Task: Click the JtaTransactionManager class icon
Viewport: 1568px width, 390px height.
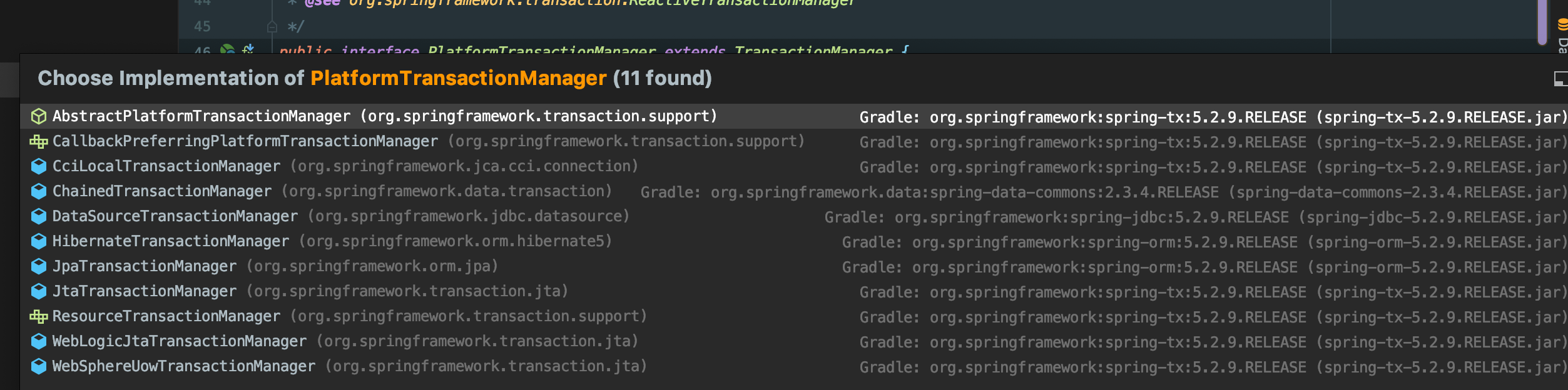Action: coord(39,291)
